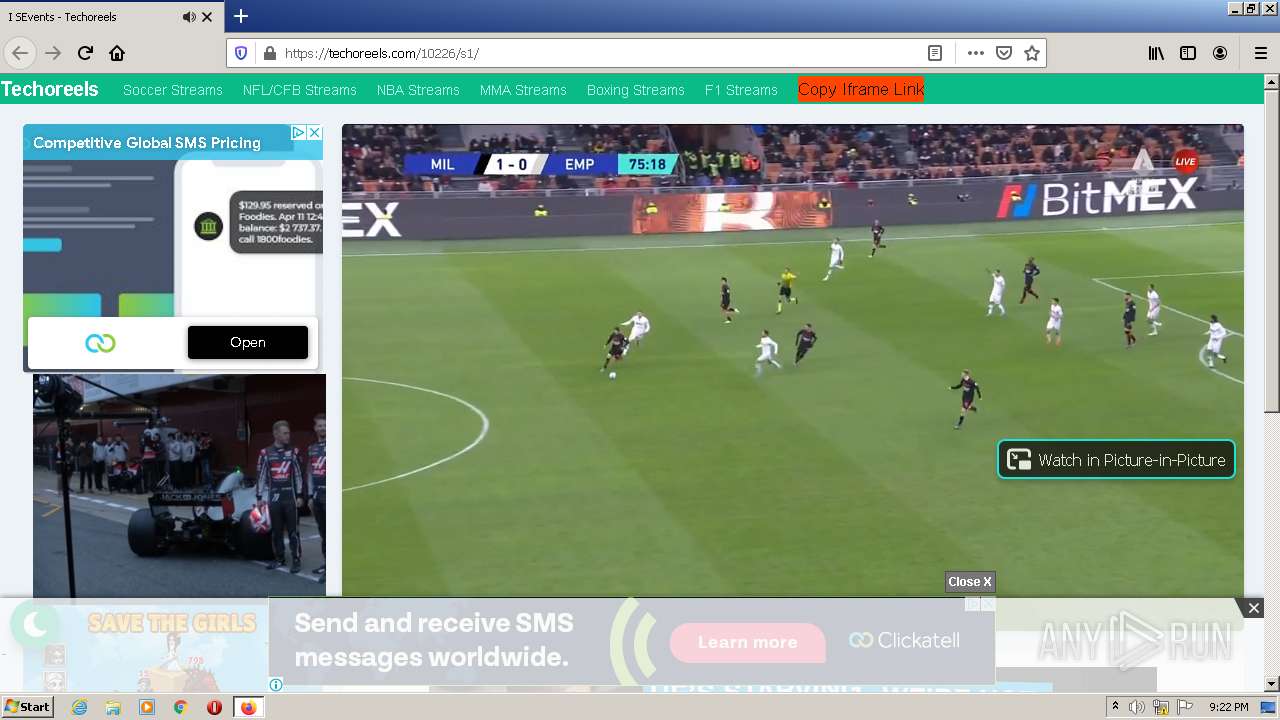This screenshot has width=1280, height=720.
Task: Click the Competitive Global SMS Pricing headline
Action: 147,143
